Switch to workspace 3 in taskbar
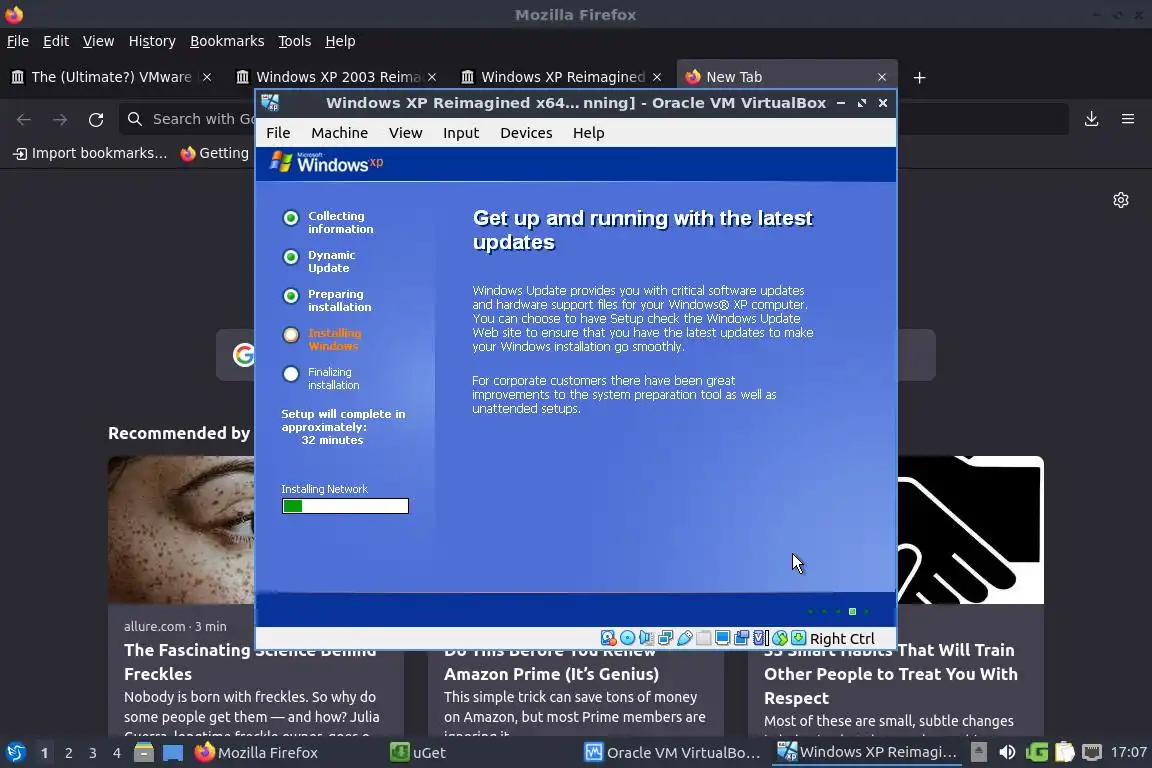This screenshot has width=1152, height=768. (x=93, y=753)
